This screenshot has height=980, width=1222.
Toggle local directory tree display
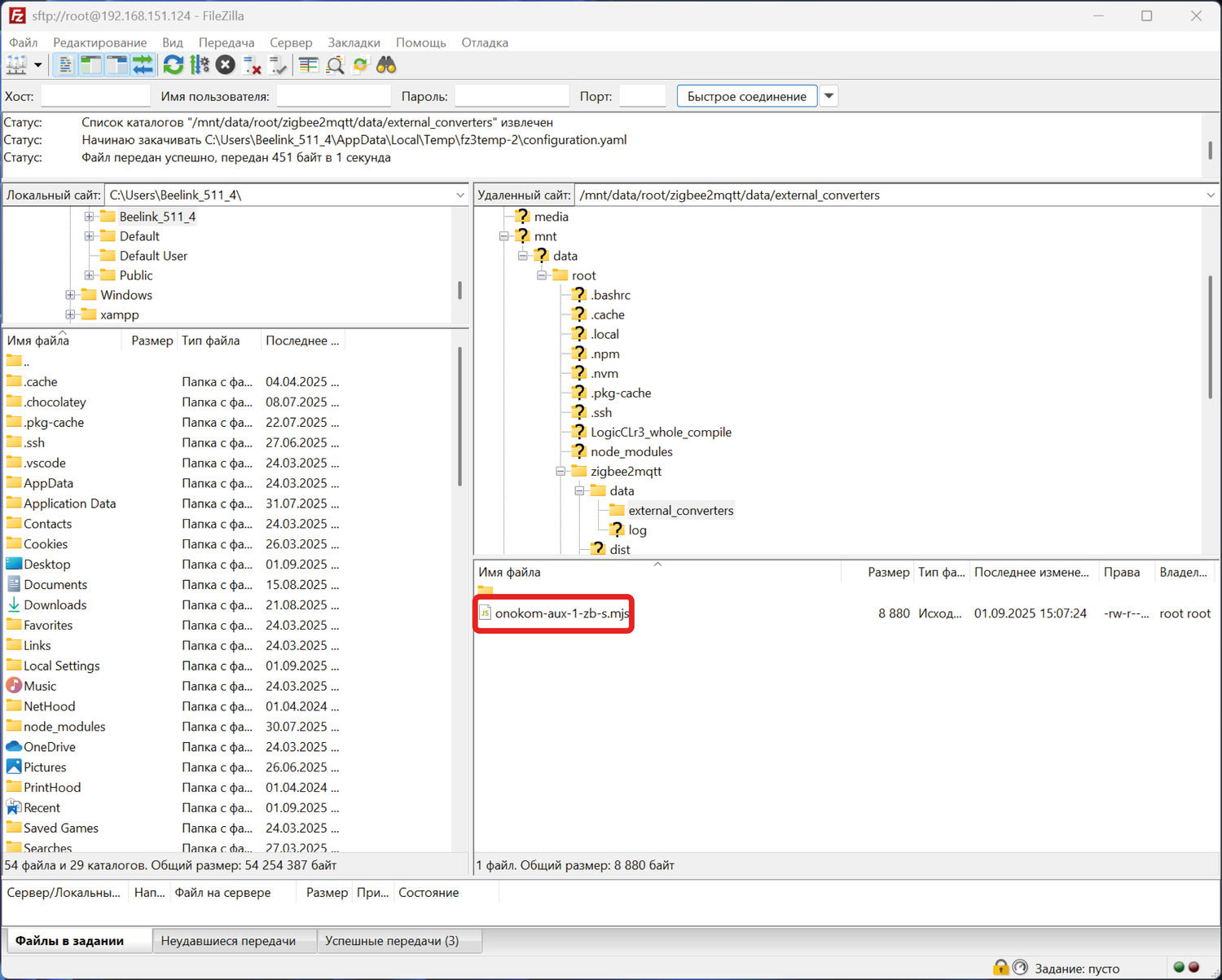(x=91, y=65)
